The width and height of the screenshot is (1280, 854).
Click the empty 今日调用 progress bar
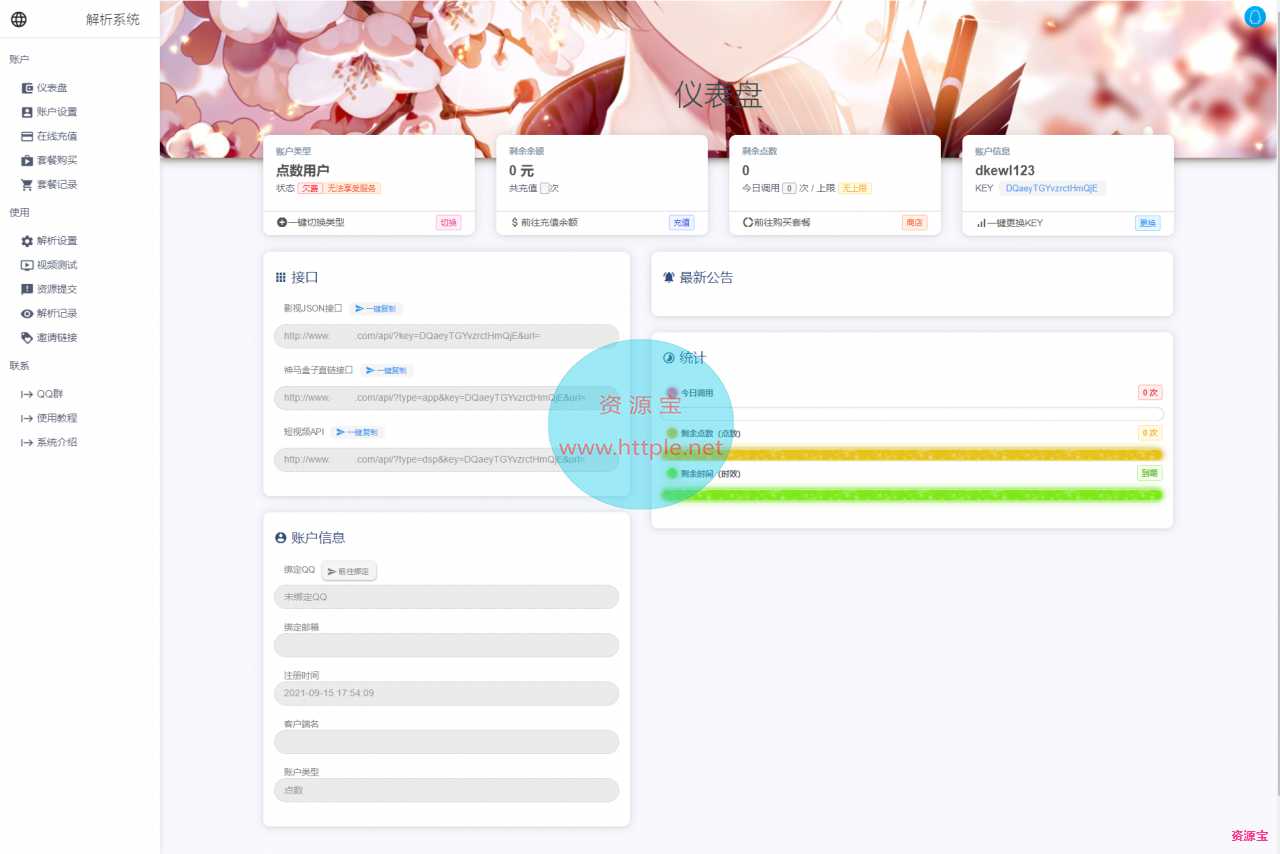tap(912, 414)
